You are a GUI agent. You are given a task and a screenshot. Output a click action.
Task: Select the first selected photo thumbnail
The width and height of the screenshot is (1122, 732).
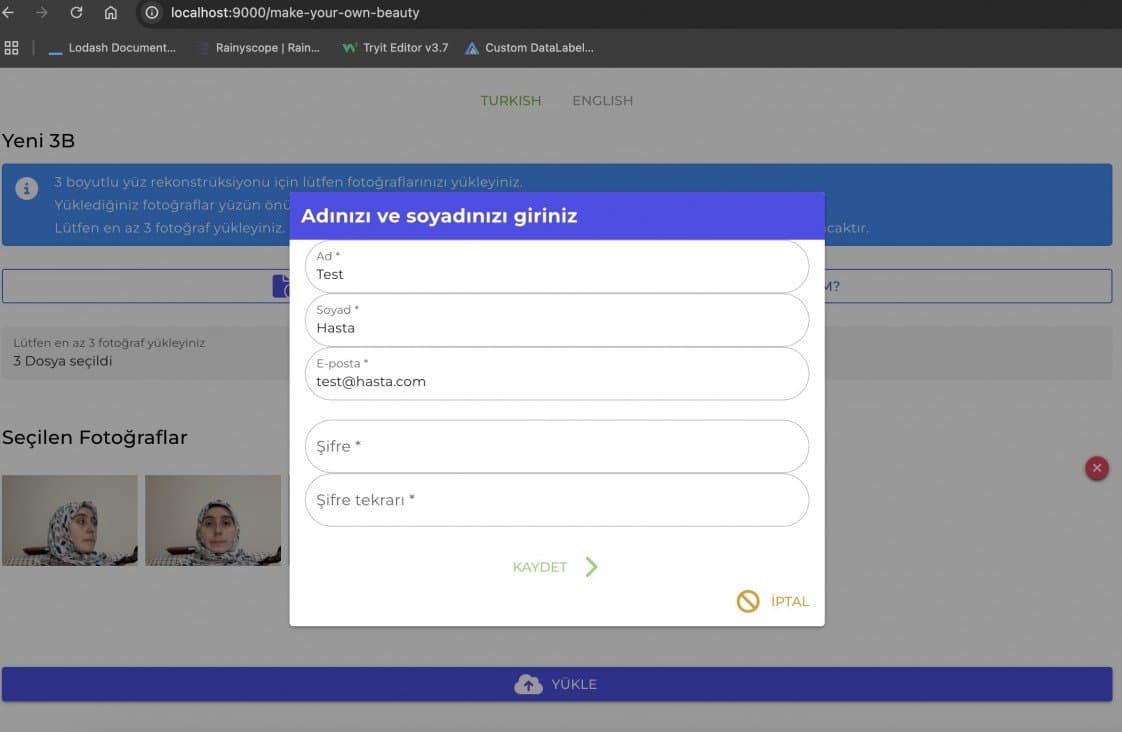(x=69, y=520)
